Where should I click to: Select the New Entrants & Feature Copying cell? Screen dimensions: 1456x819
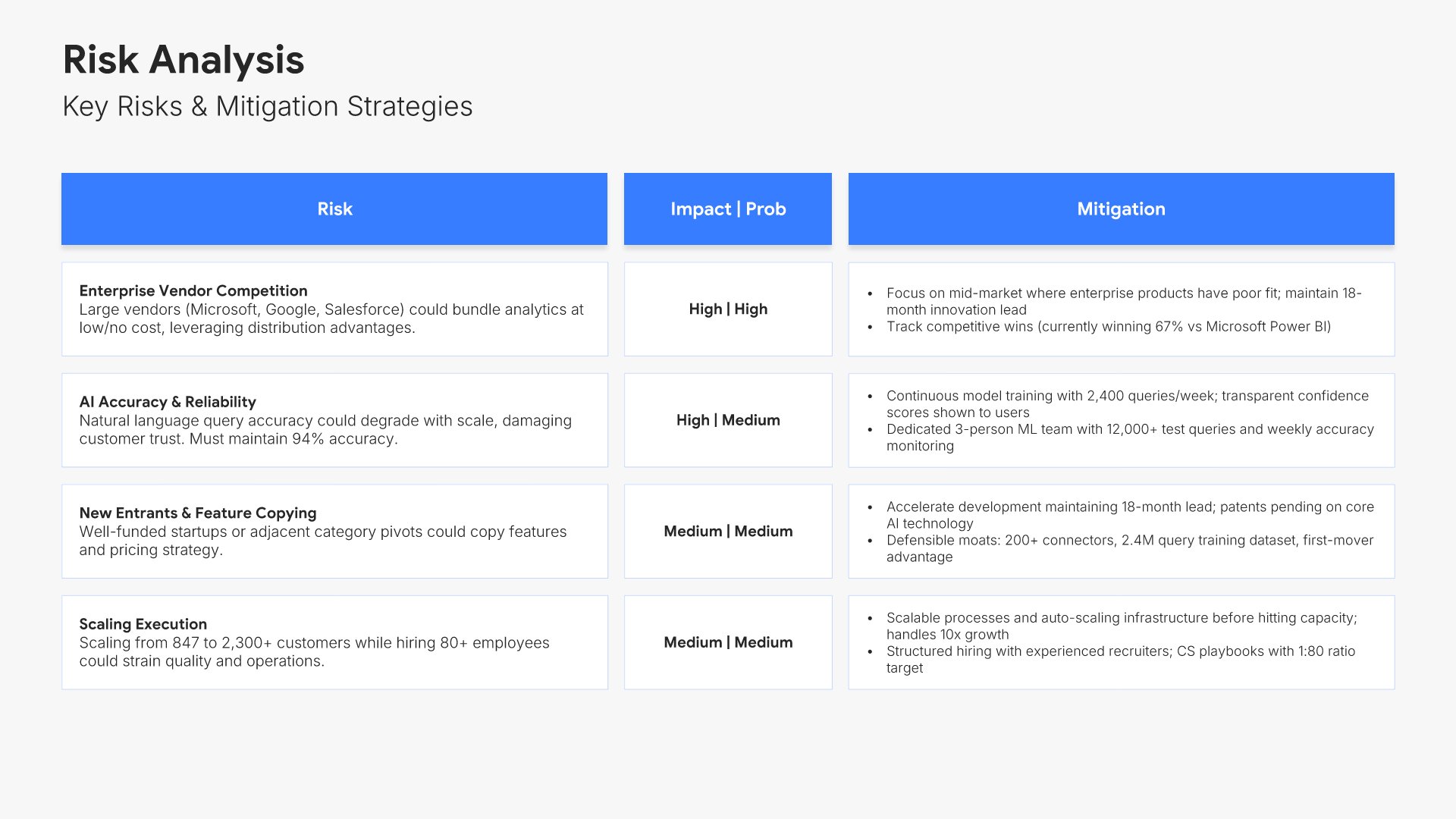[334, 532]
